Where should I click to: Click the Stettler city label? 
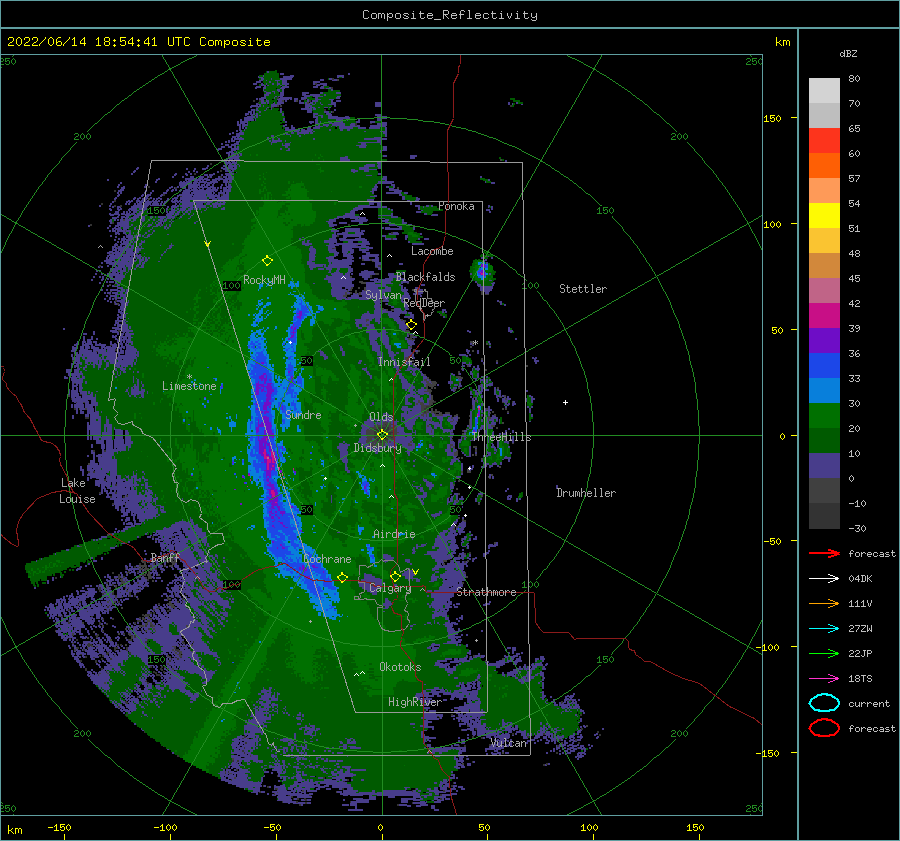point(583,289)
